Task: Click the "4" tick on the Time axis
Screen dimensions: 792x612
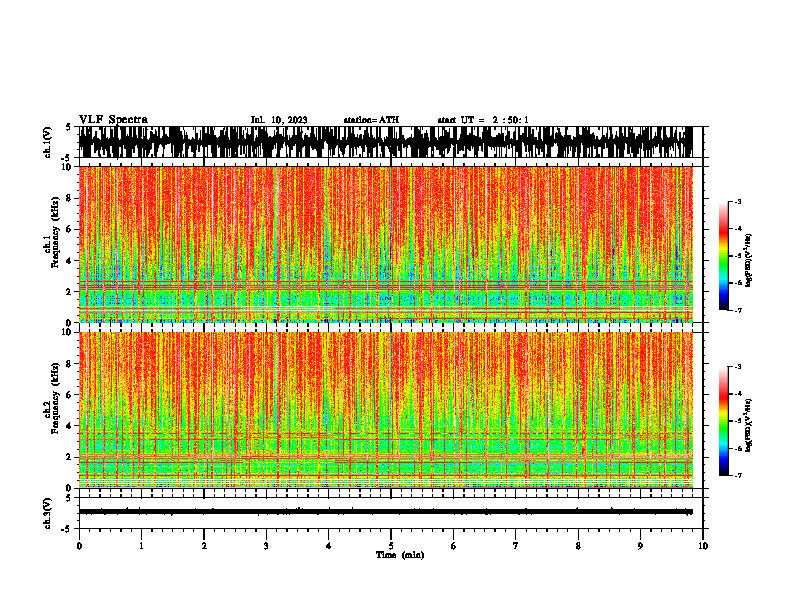Action: [x=329, y=546]
